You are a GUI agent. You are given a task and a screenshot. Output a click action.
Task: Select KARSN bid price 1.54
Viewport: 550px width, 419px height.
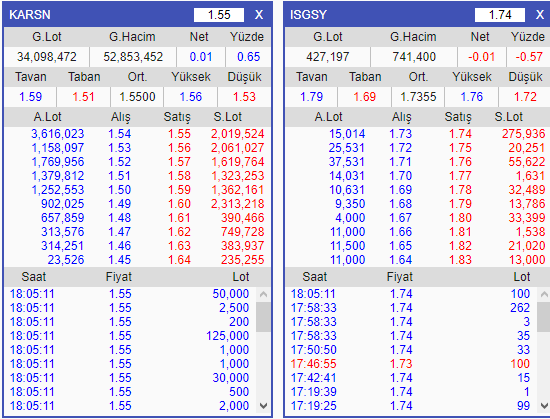(x=120, y=134)
